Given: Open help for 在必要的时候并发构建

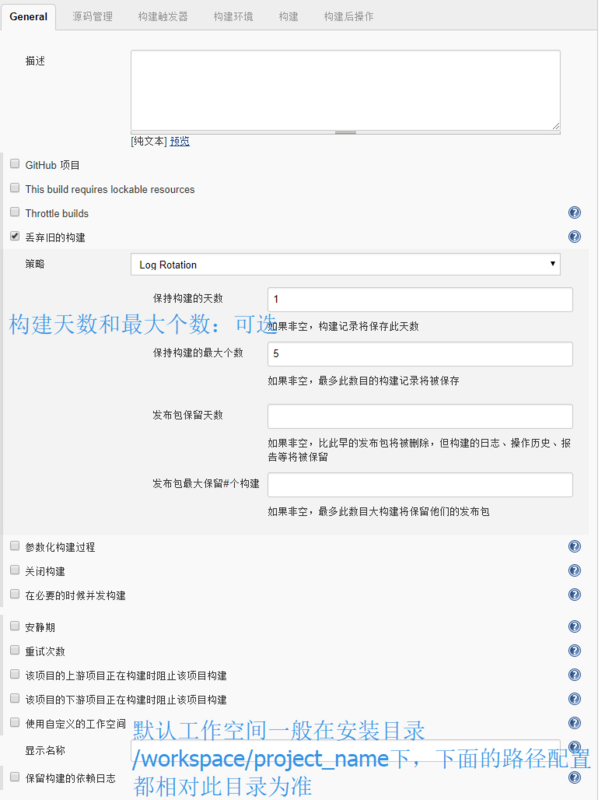Looking at the screenshot, I should [574, 594].
